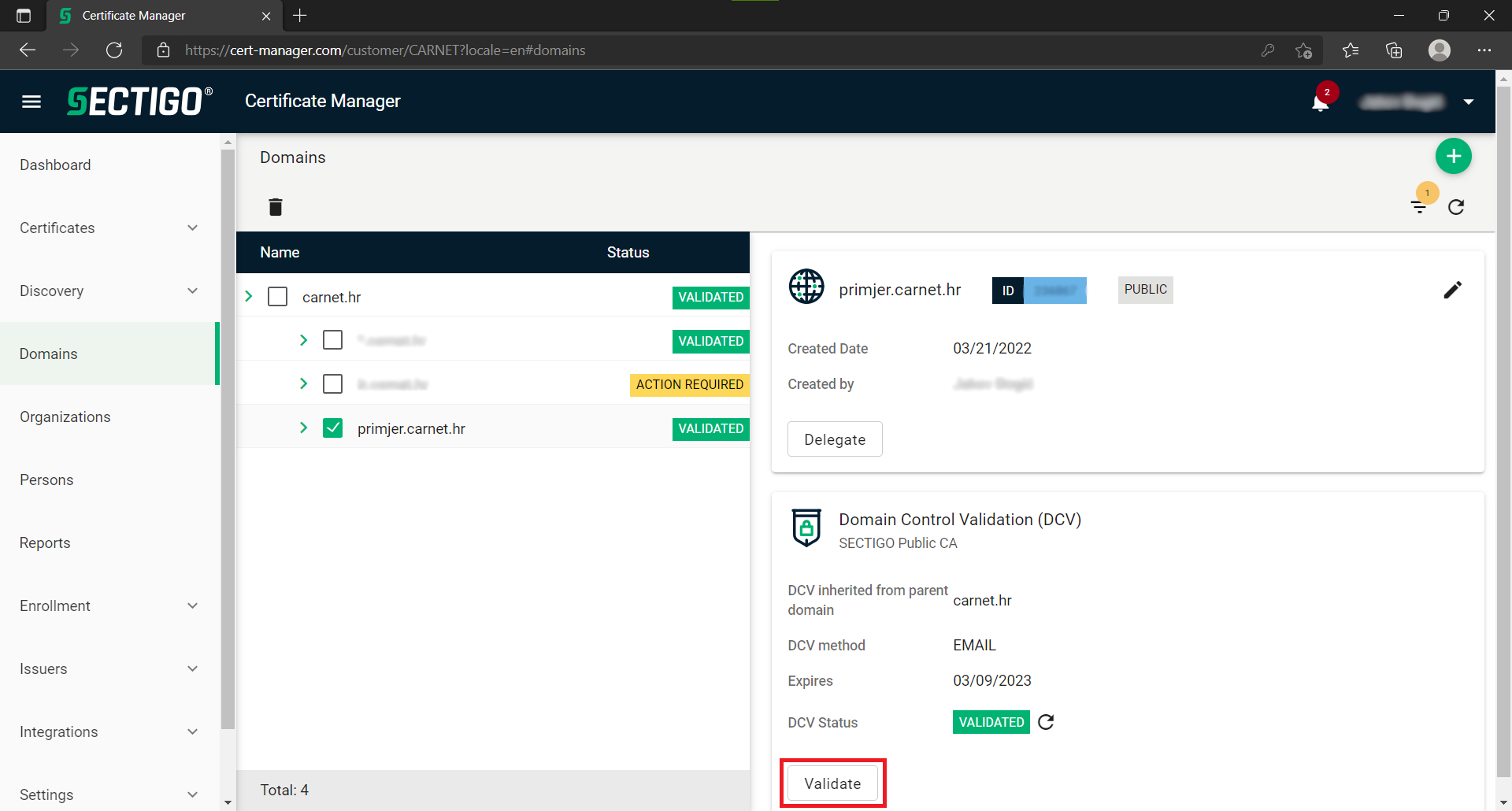Sort by Status column header

click(628, 253)
